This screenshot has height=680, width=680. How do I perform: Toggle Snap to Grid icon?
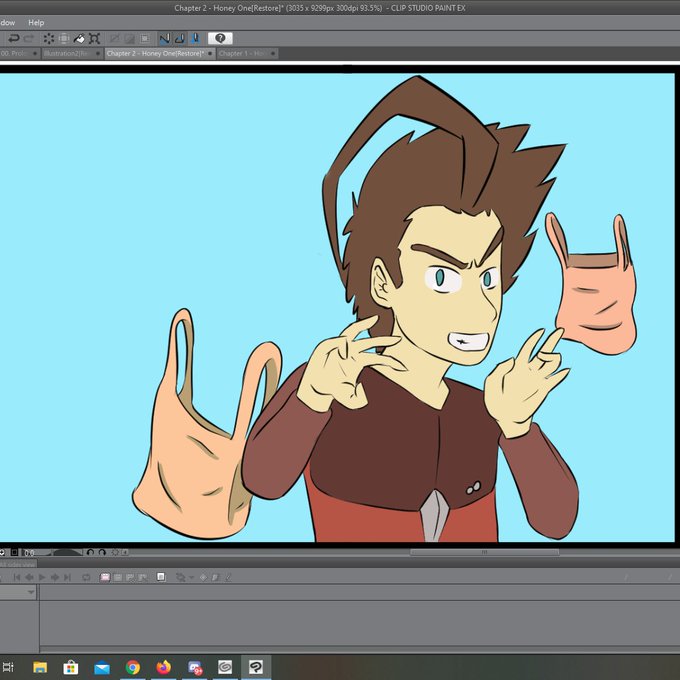[x=195, y=39]
